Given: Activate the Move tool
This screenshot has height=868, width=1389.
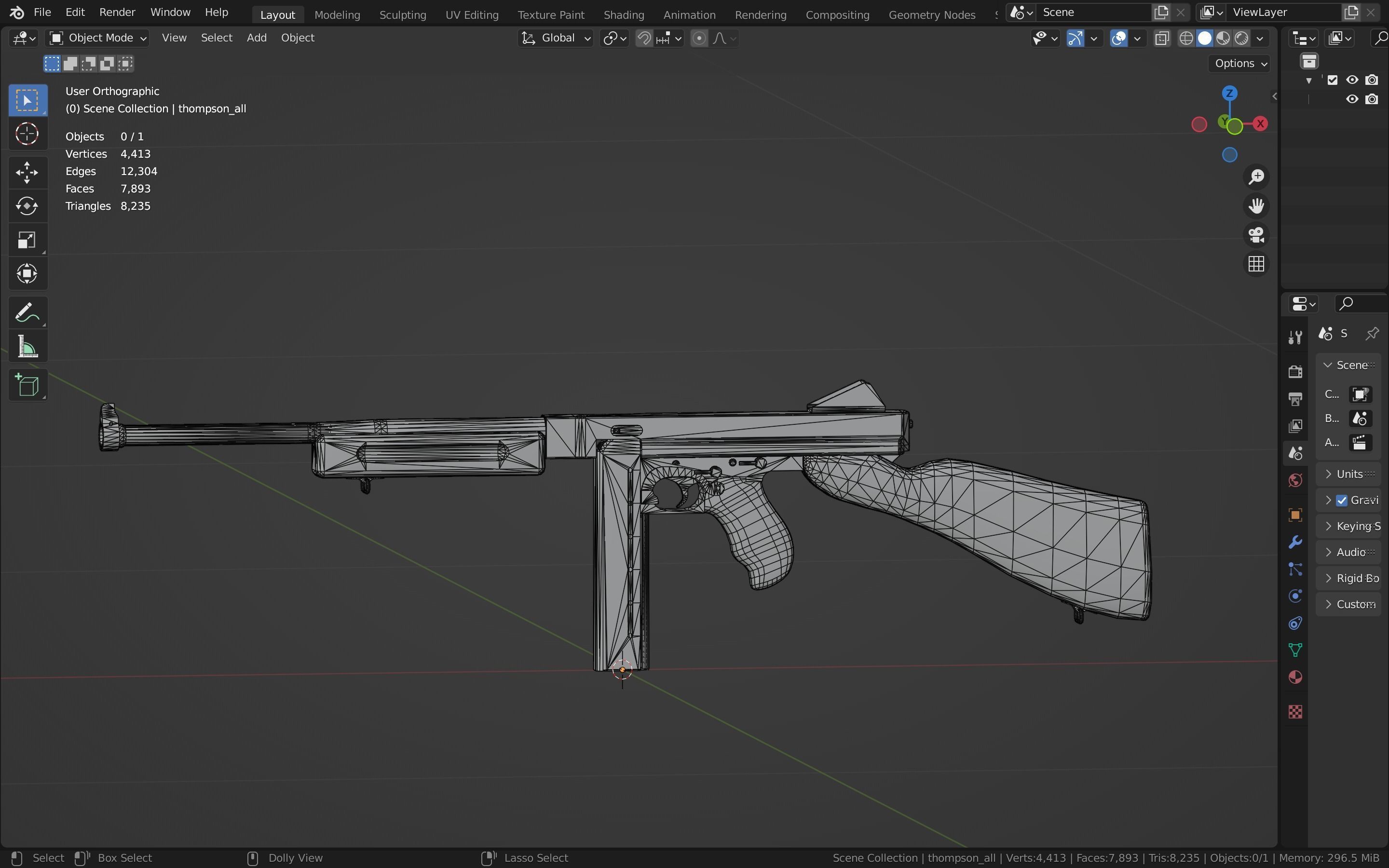Looking at the screenshot, I should coord(27,172).
